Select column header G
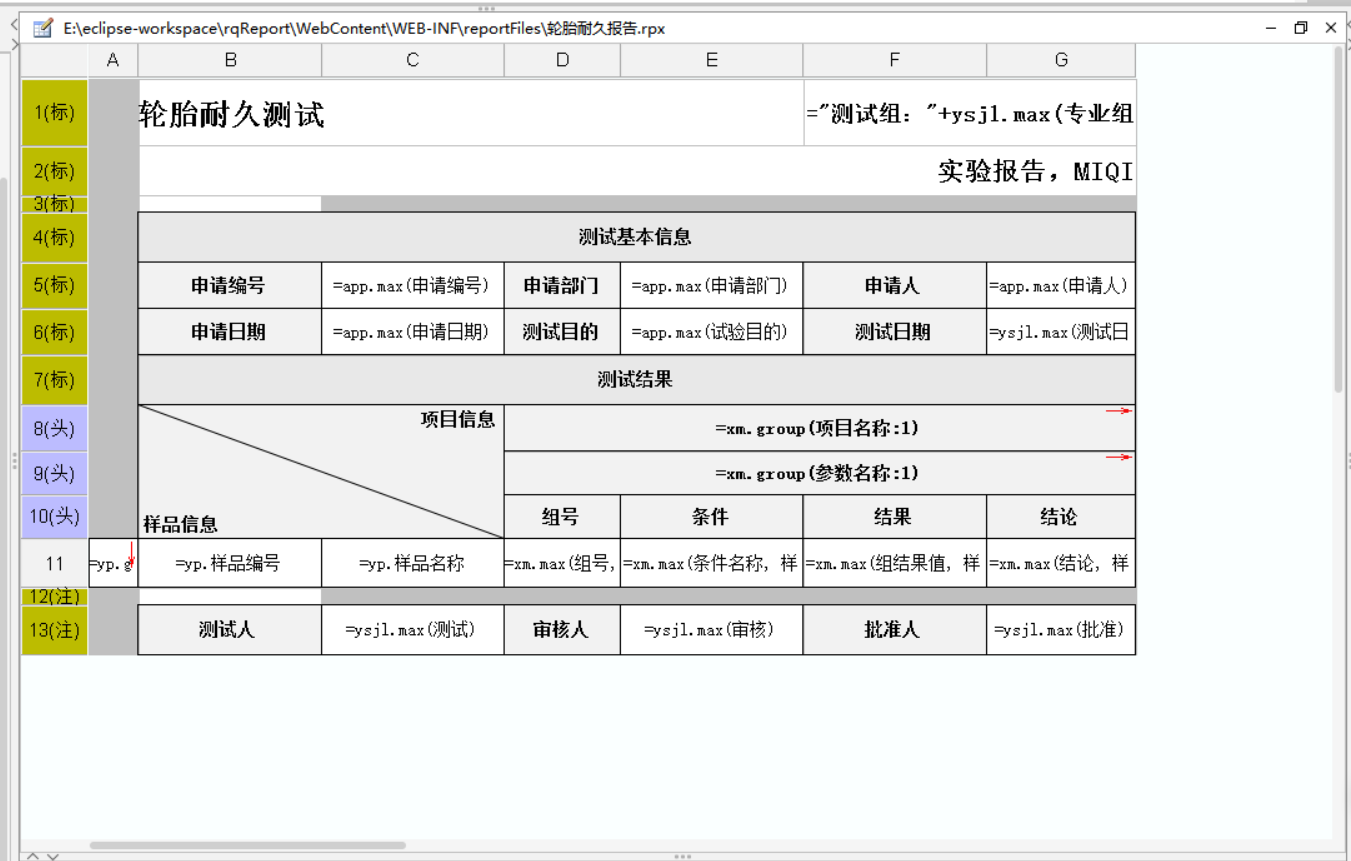Image resolution: width=1351 pixels, height=861 pixels. click(x=1061, y=61)
